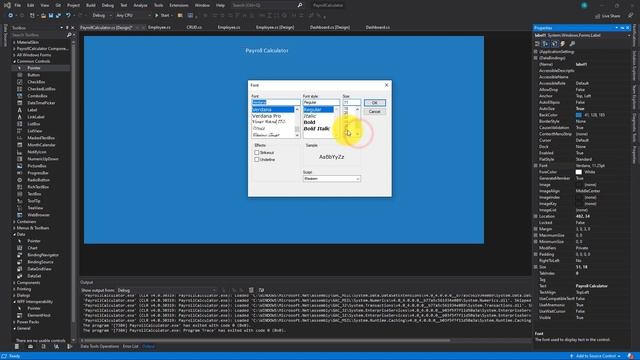Select the Label control in Toolbox
This screenshot has height=360, width=640.
pos(32,110)
